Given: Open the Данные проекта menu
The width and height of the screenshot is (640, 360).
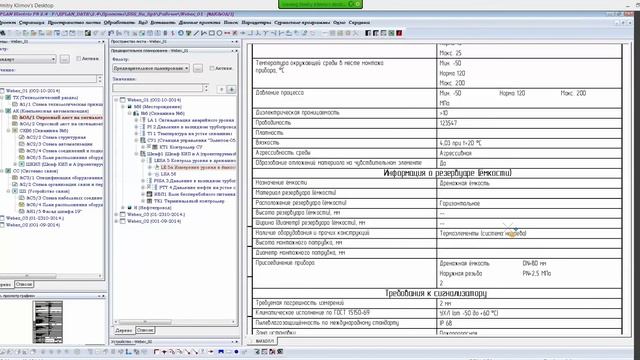Looking at the screenshot, I should click(x=199, y=23).
